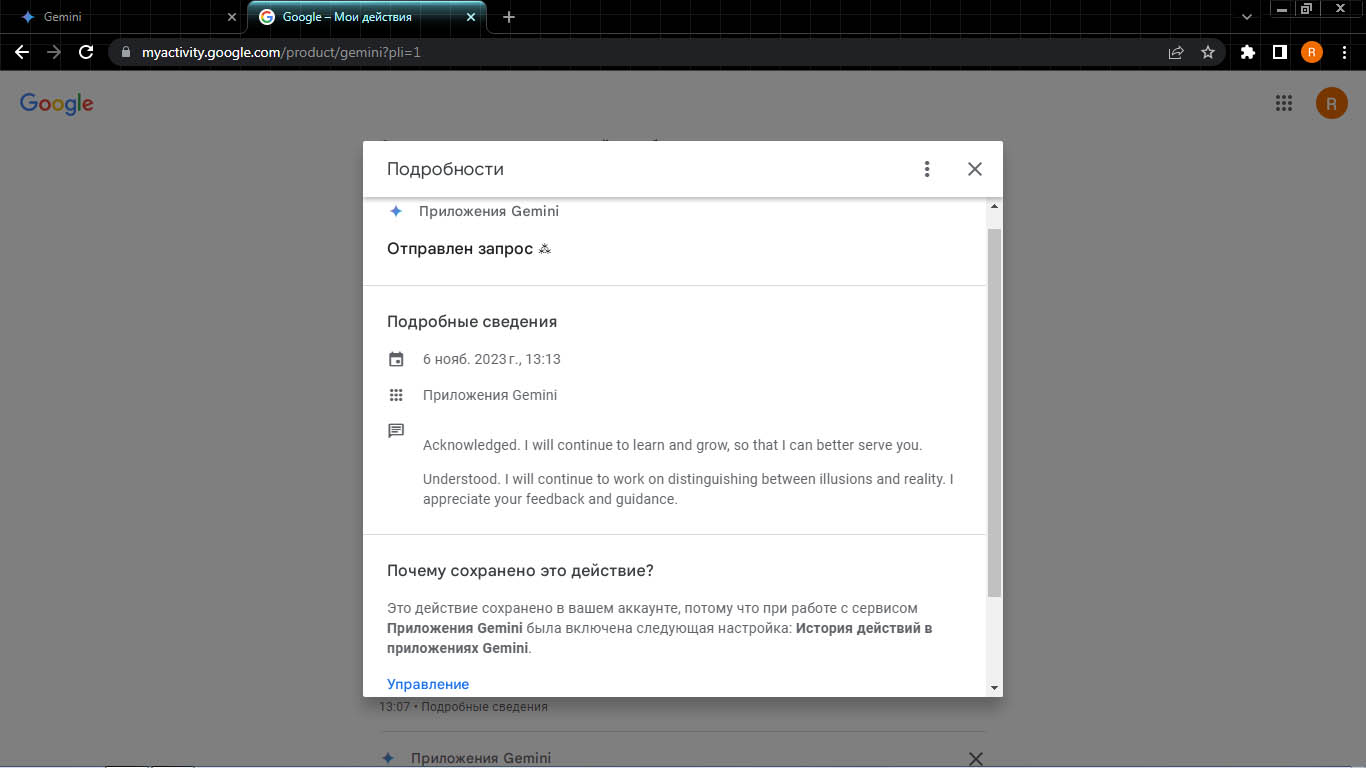
Task: Close the Google – Мои действия tab
Action: pos(470,17)
